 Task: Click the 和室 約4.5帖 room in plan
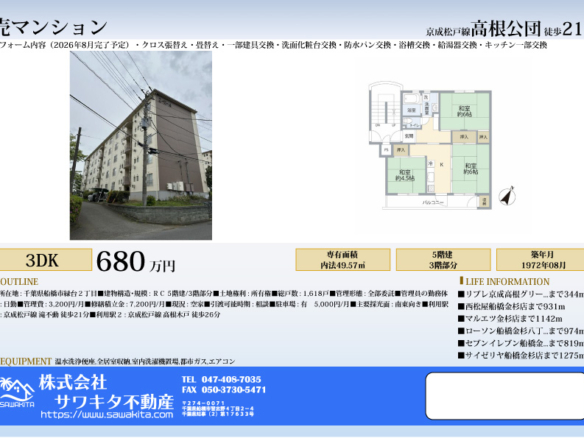point(405,175)
